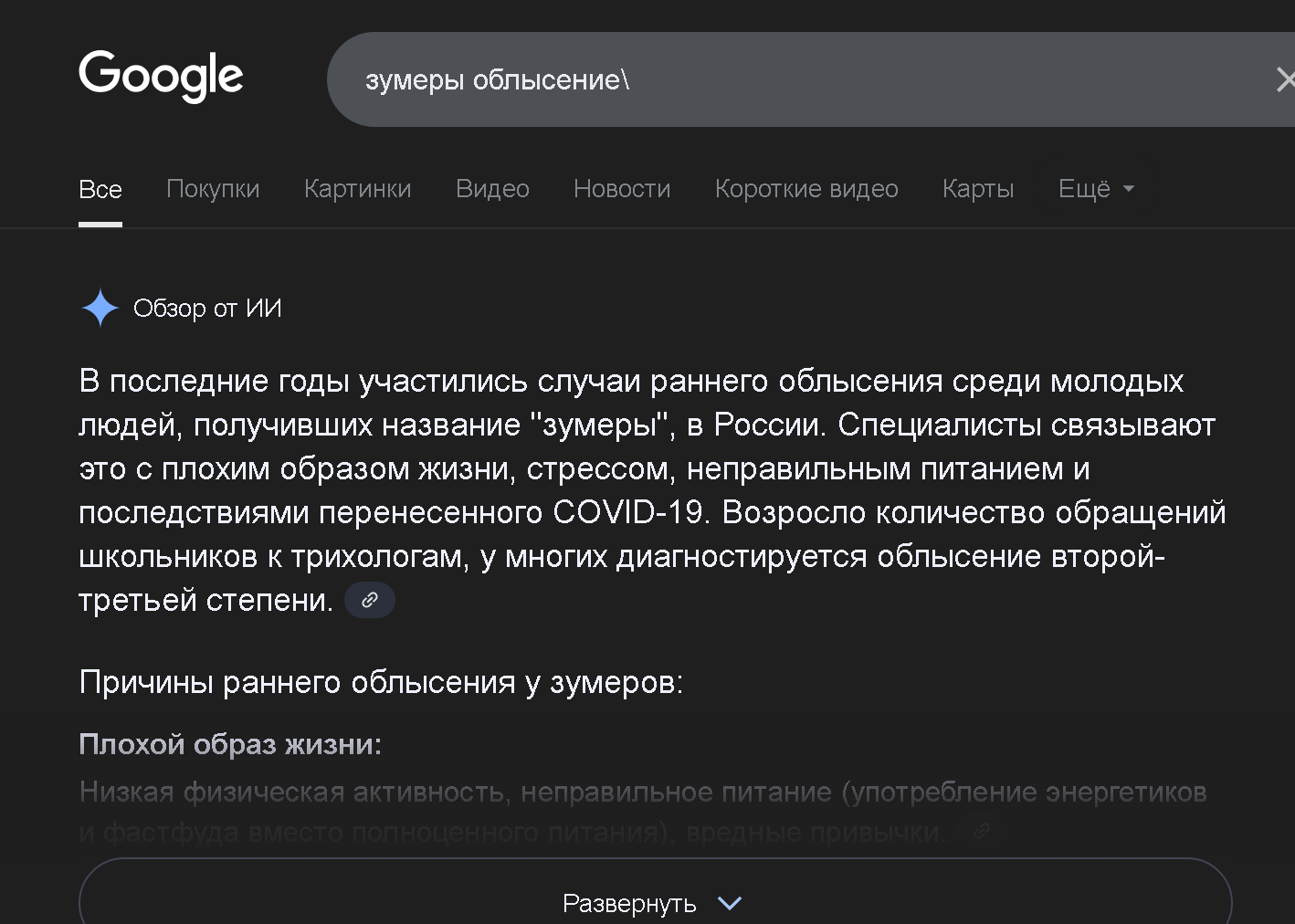Open the 'Картинки' tab
The height and width of the screenshot is (924, 1295).
pyautogui.click(x=357, y=189)
